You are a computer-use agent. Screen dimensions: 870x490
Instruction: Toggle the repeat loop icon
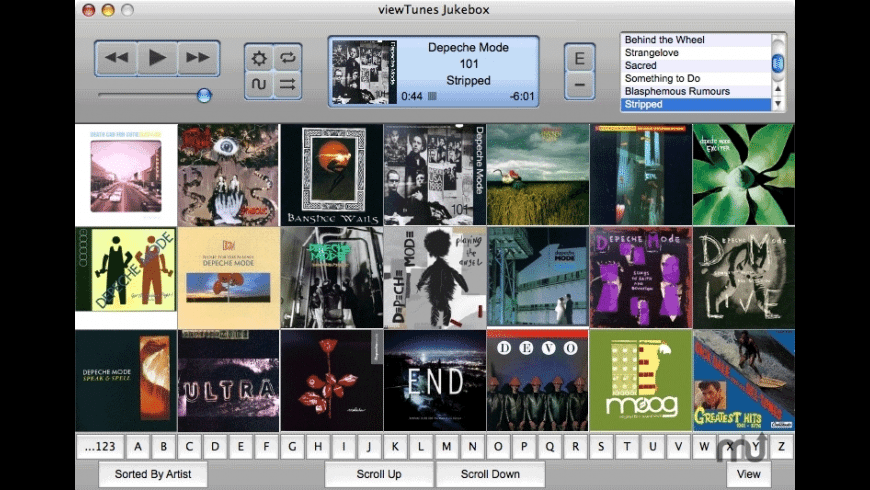pos(287,58)
